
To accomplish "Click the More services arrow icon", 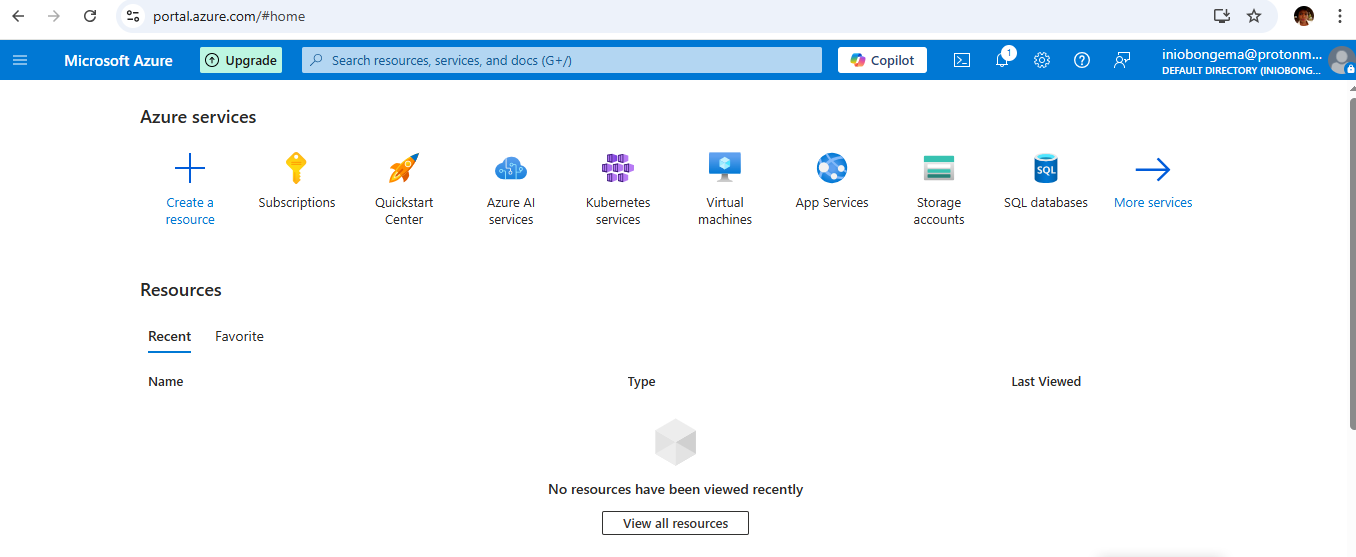I will (x=1153, y=169).
